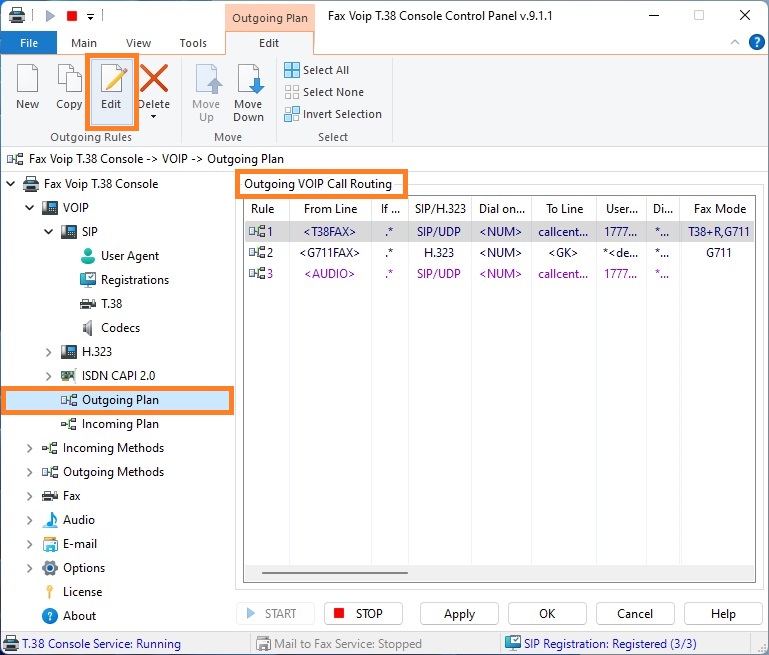Click the Delete red X icon
The image size is (769, 655).
(154, 78)
